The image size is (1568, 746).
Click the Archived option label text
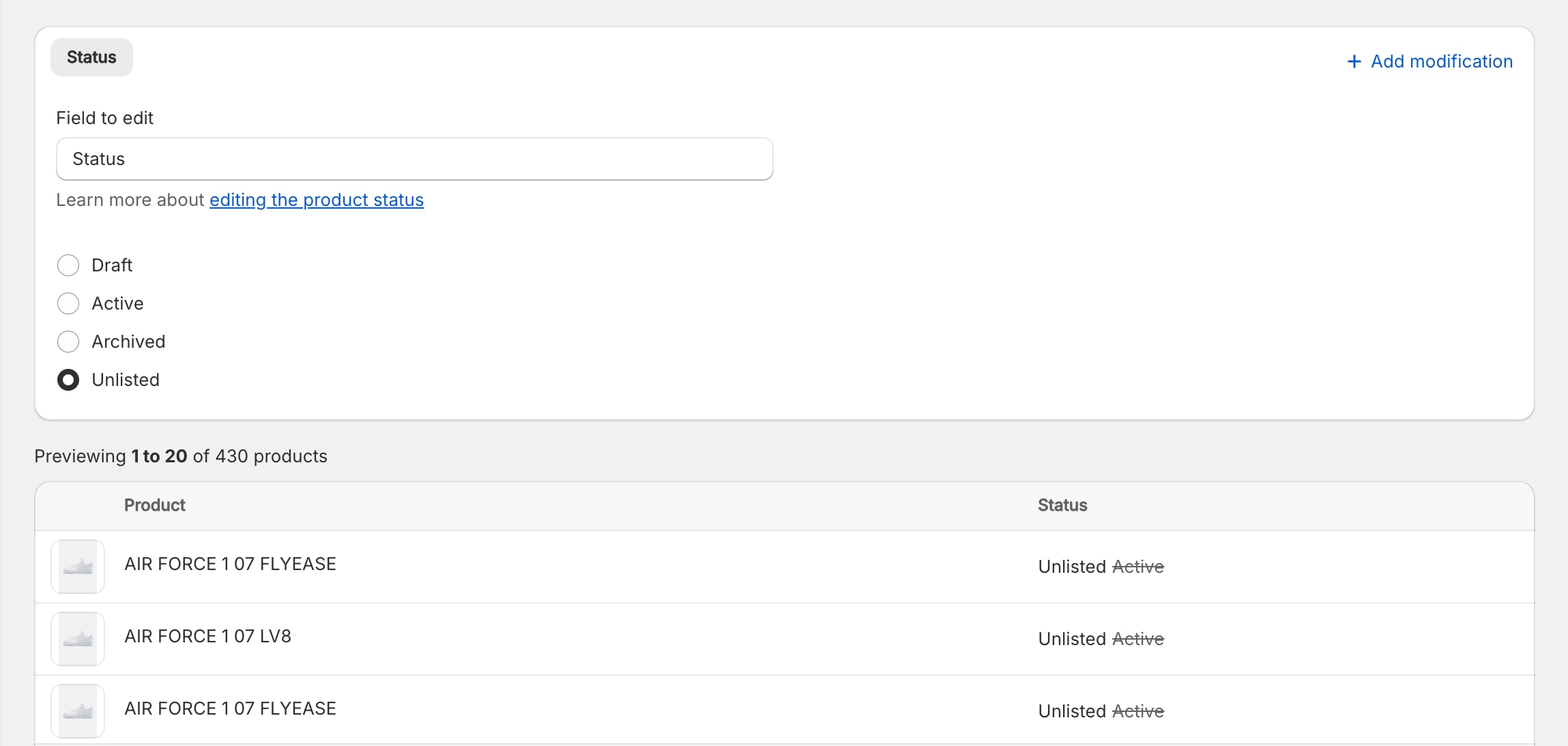128,342
